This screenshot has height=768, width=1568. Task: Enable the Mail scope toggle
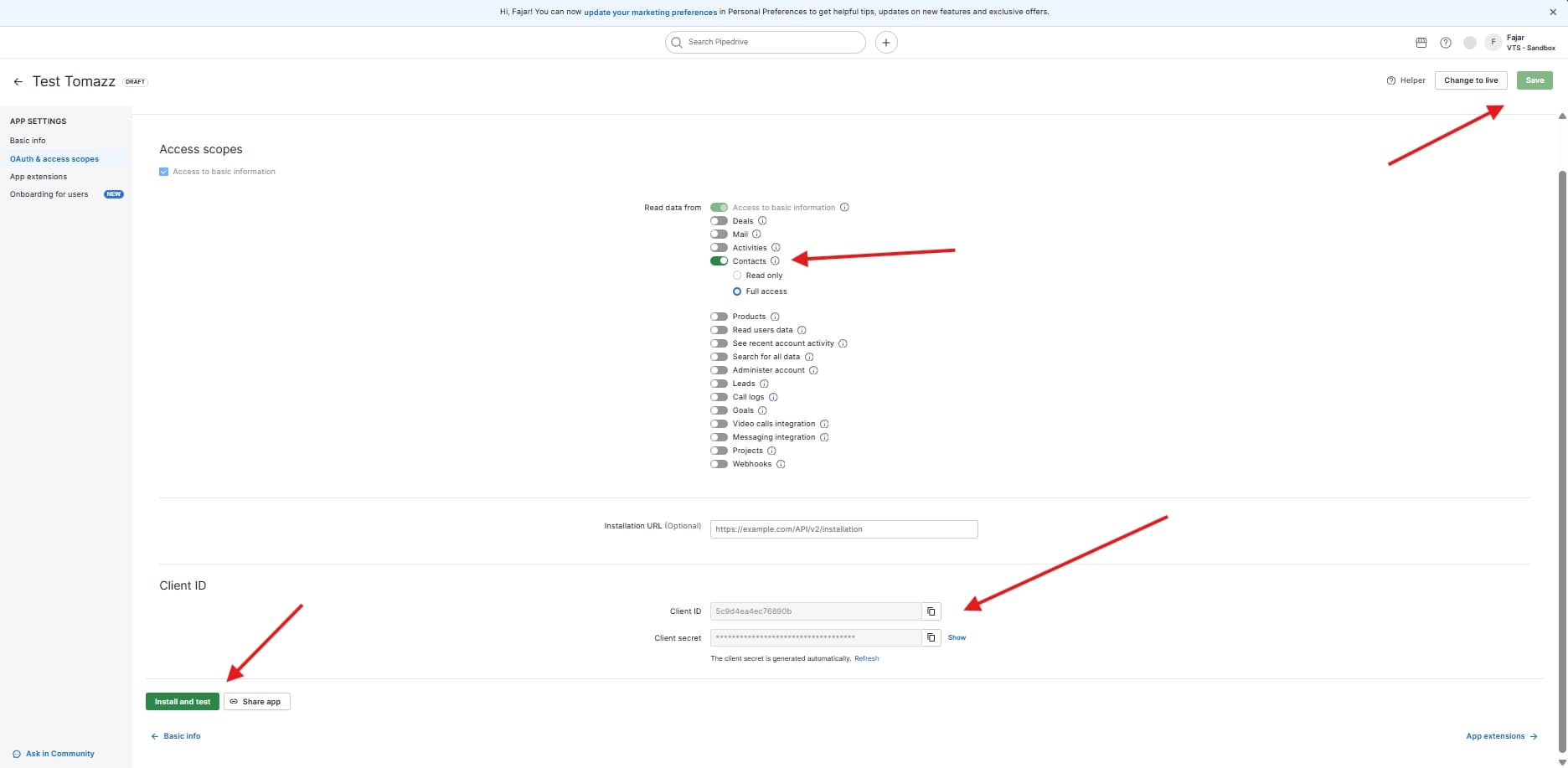(719, 235)
